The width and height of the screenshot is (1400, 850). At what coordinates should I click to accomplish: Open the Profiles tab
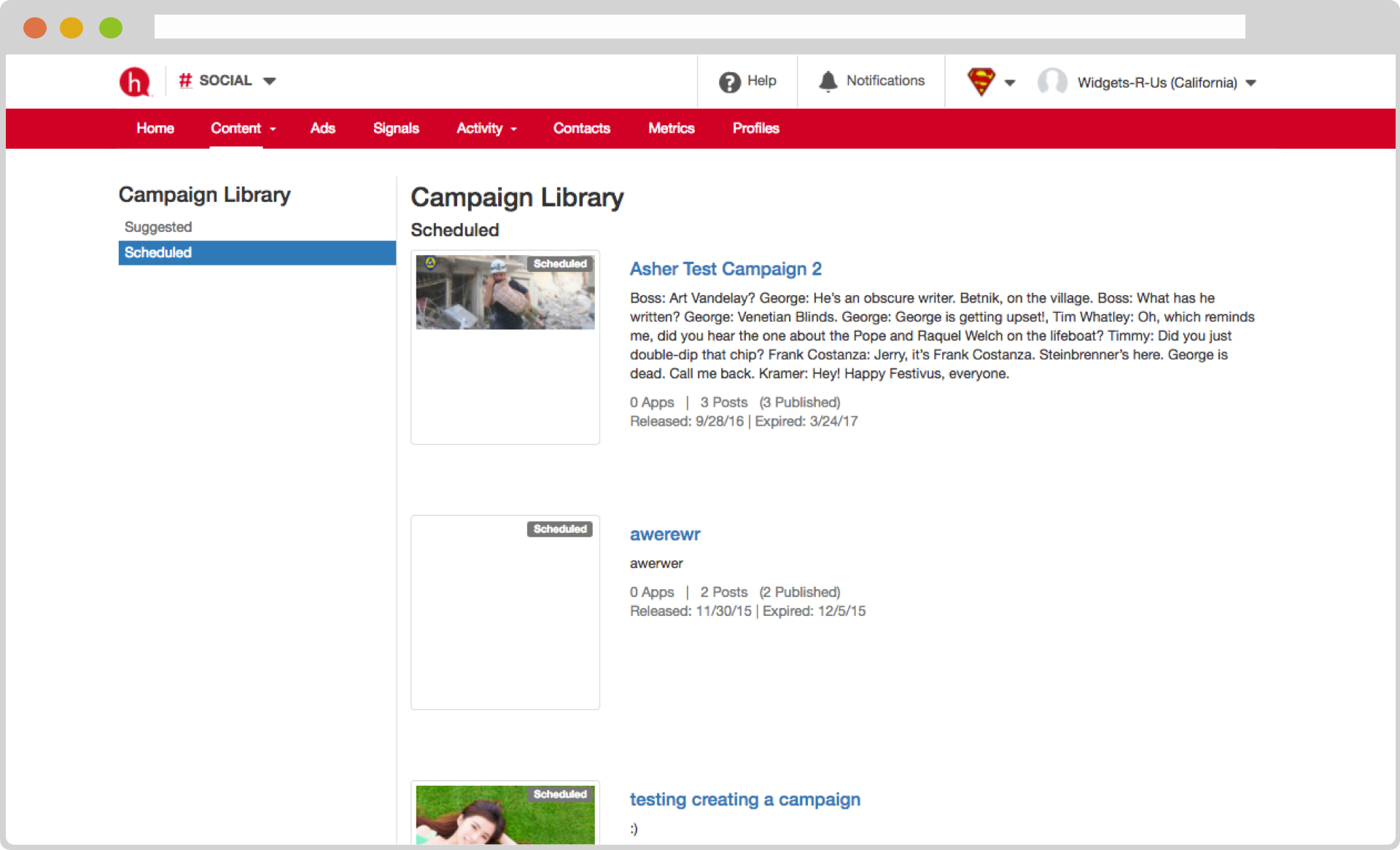(x=756, y=128)
